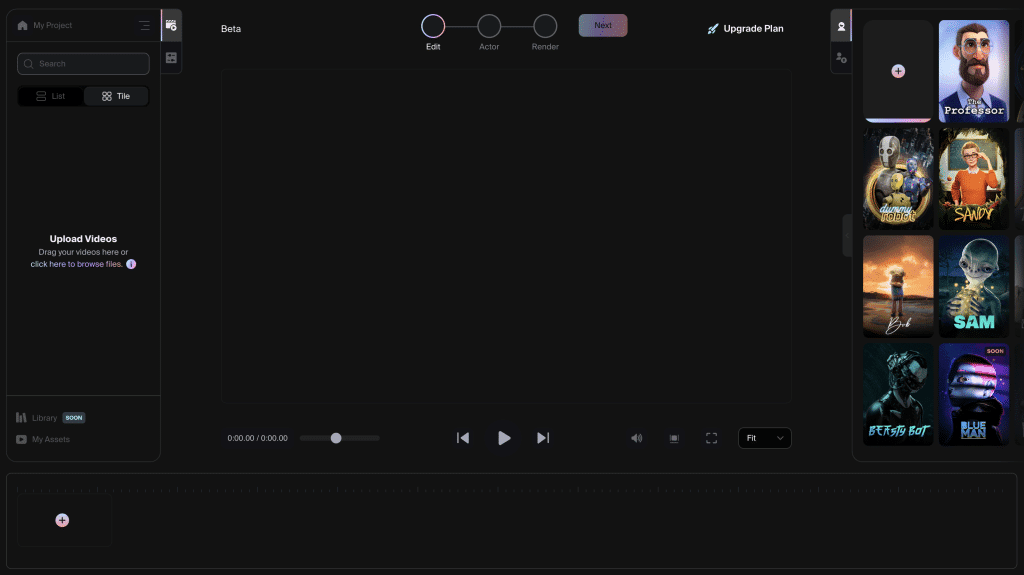The width and height of the screenshot is (1024, 575).
Task: Collapse the actor panel with side handle
Action: [847, 235]
